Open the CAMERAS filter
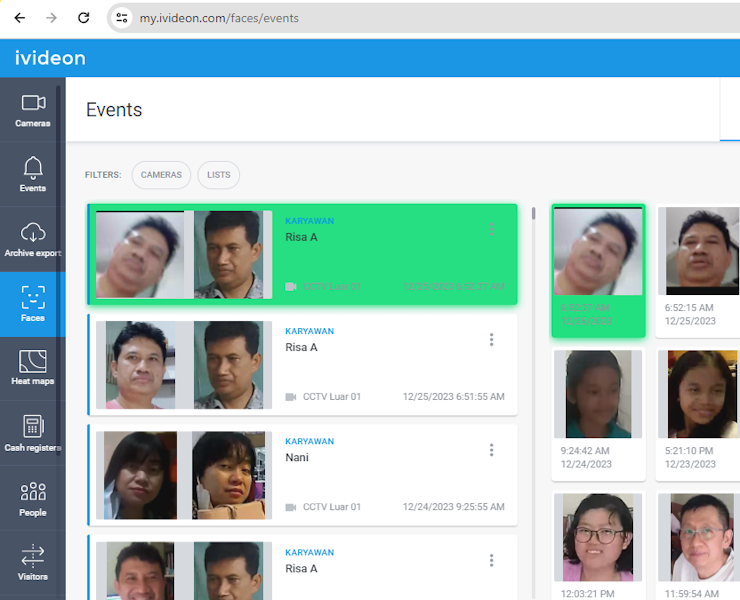This screenshot has width=740, height=600. point(161,175)
